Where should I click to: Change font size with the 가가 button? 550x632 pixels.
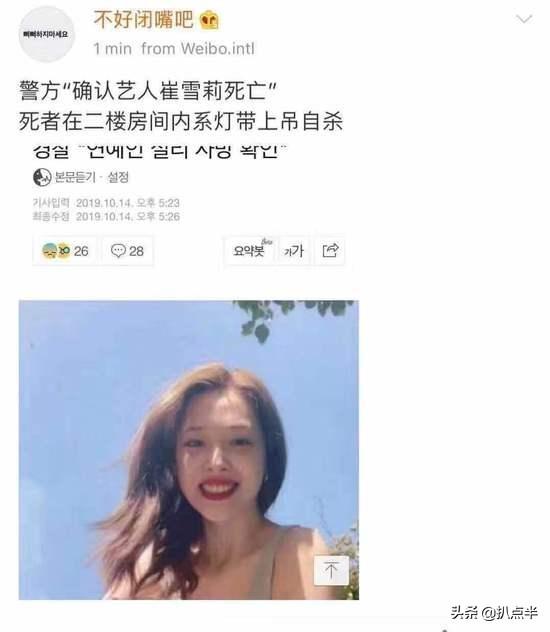(294, 251)
